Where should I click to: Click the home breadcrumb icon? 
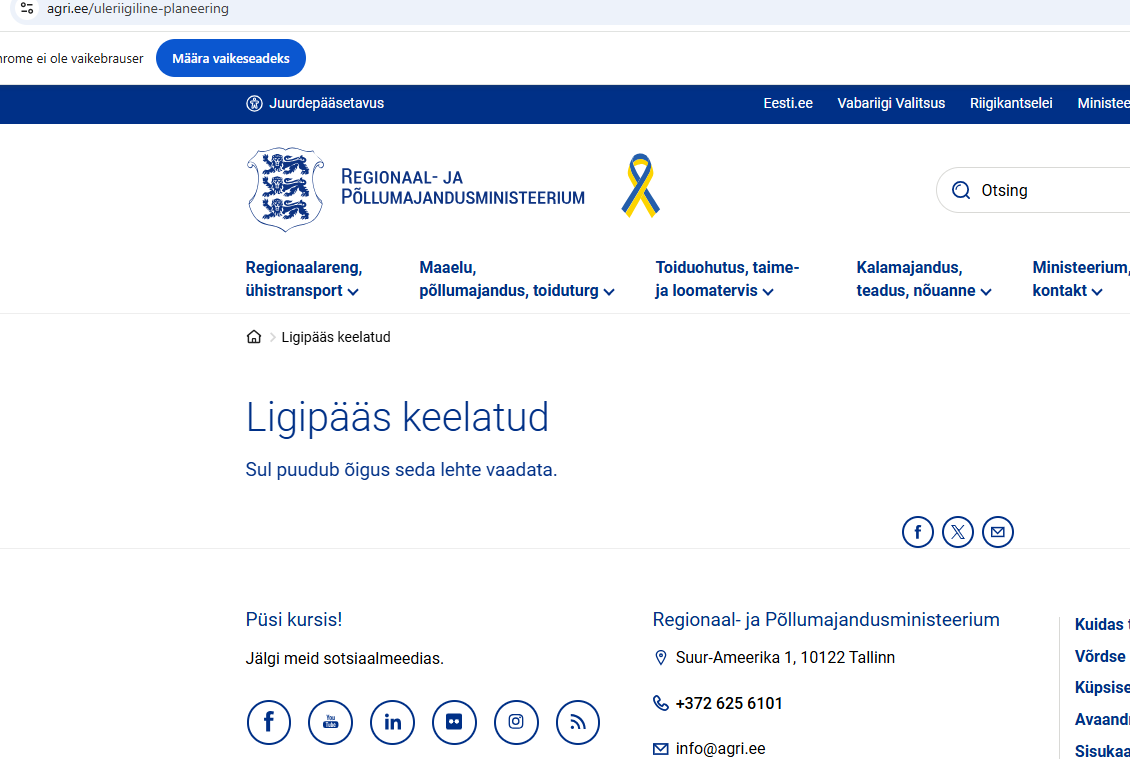point(254,337)
